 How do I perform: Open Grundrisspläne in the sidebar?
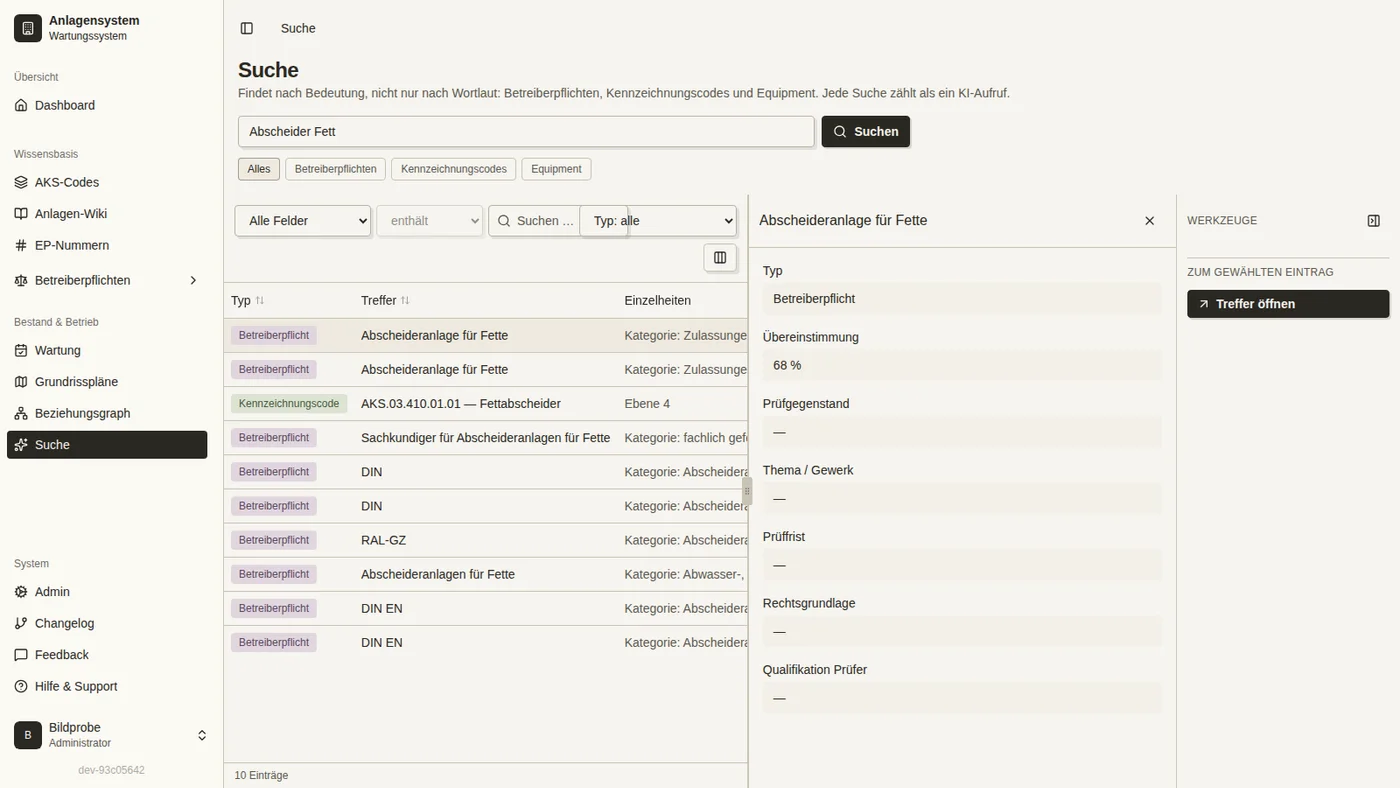point(107,381)
